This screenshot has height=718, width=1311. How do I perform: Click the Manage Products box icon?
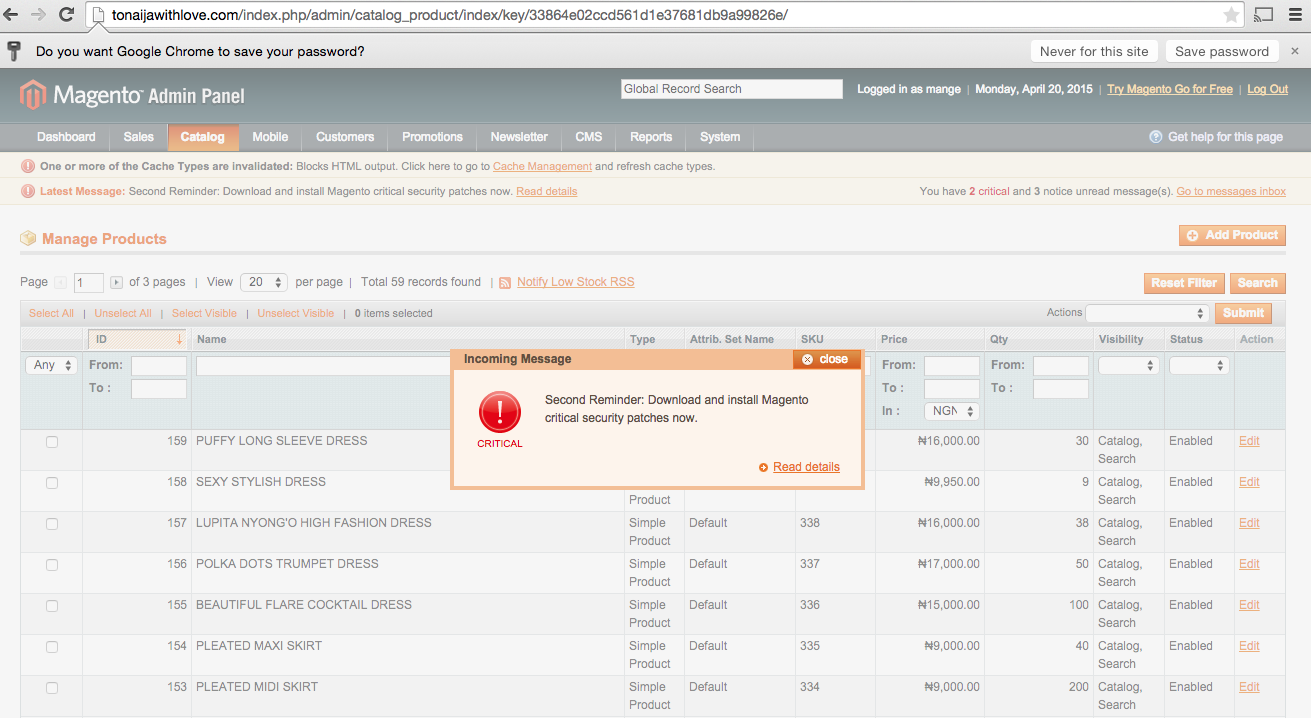coord(28,239)
